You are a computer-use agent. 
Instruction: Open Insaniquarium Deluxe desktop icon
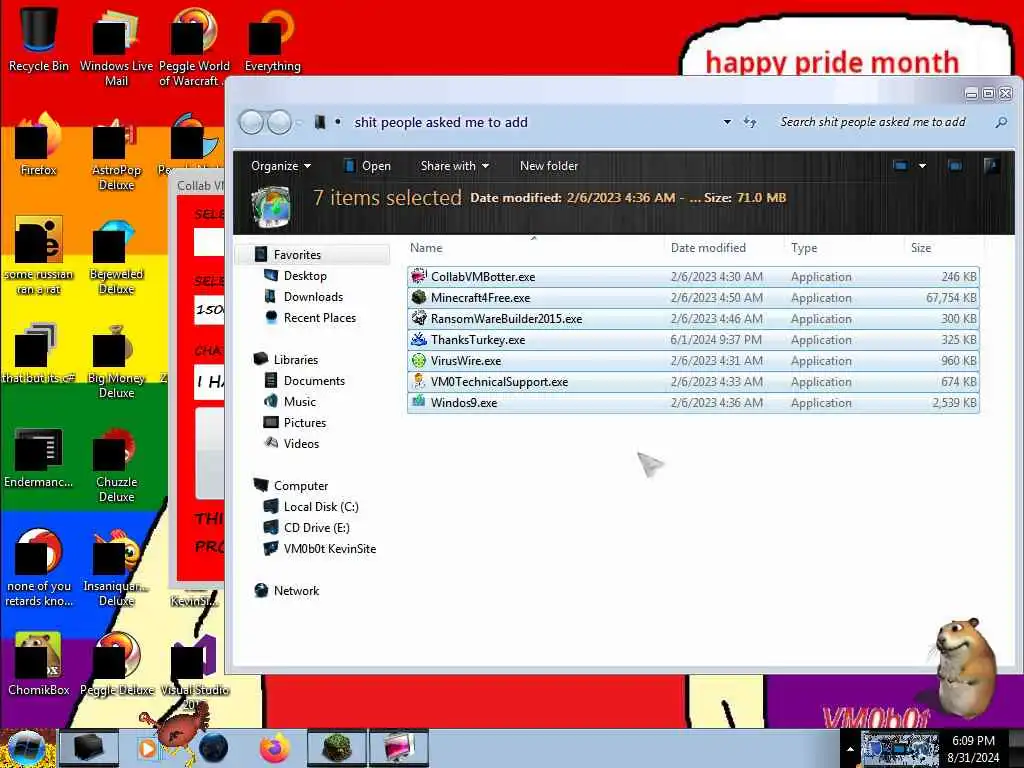(116, 569)
